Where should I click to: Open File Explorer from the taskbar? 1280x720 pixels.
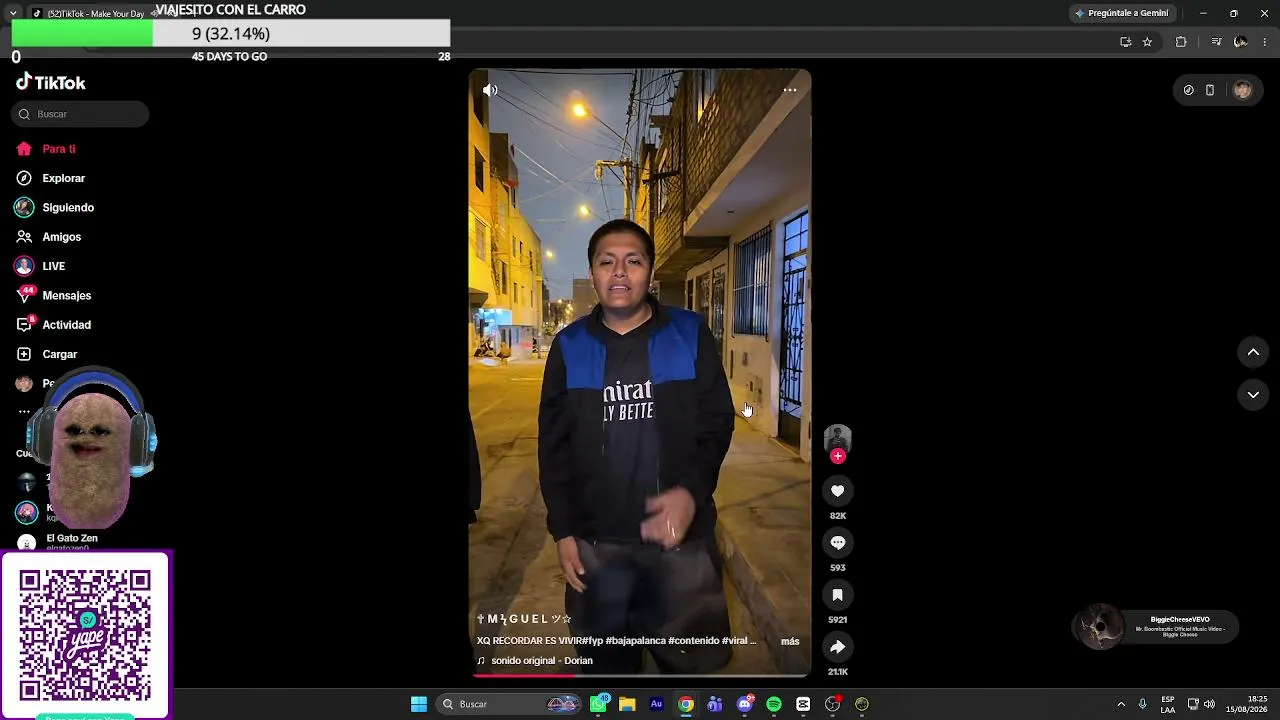click(x=627, y=704)
